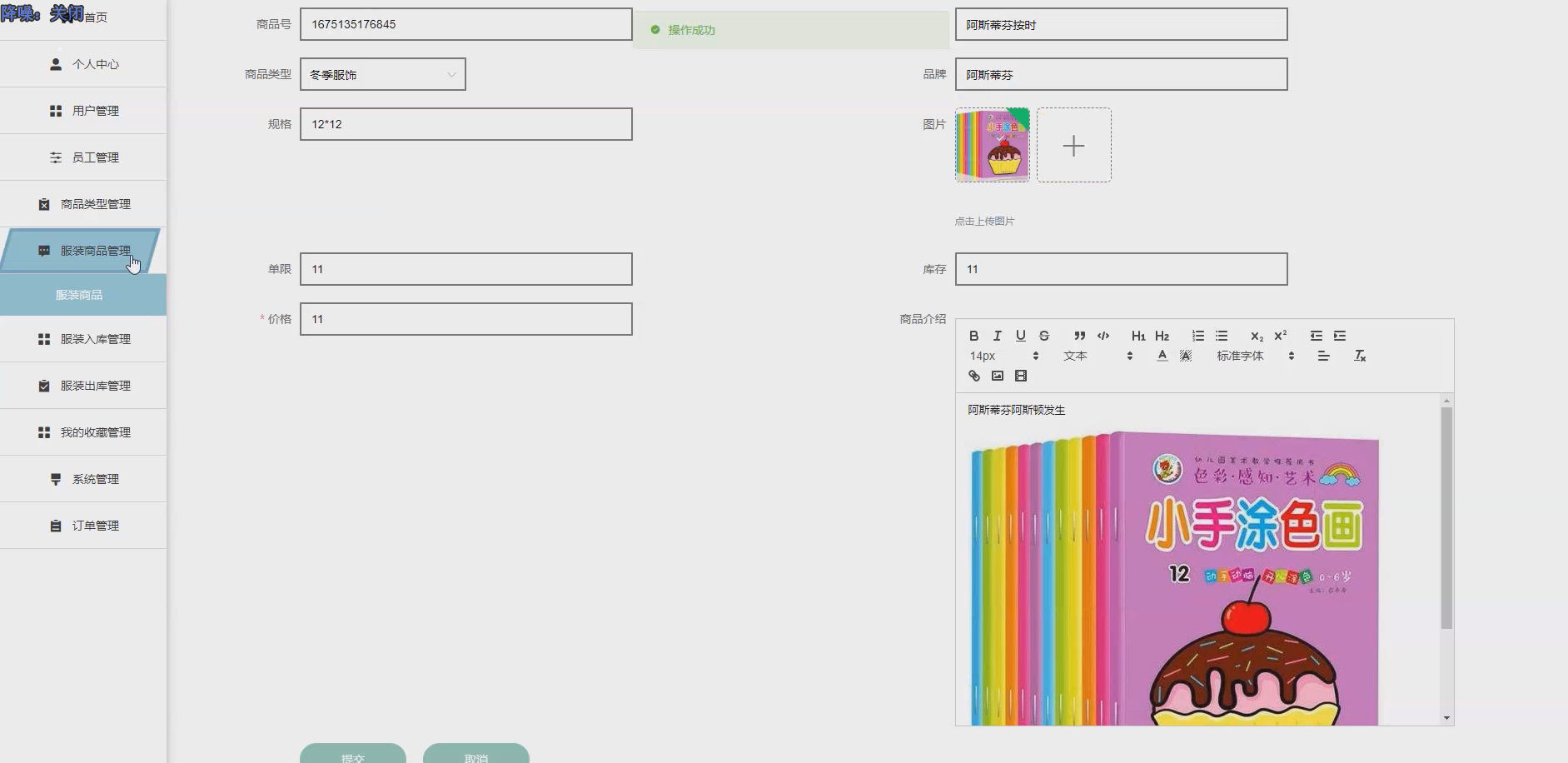Open 商品类型管理 in sidebar
Image resolution: width=1568 pixels, height=763 pixels.
tap(83, 204)
